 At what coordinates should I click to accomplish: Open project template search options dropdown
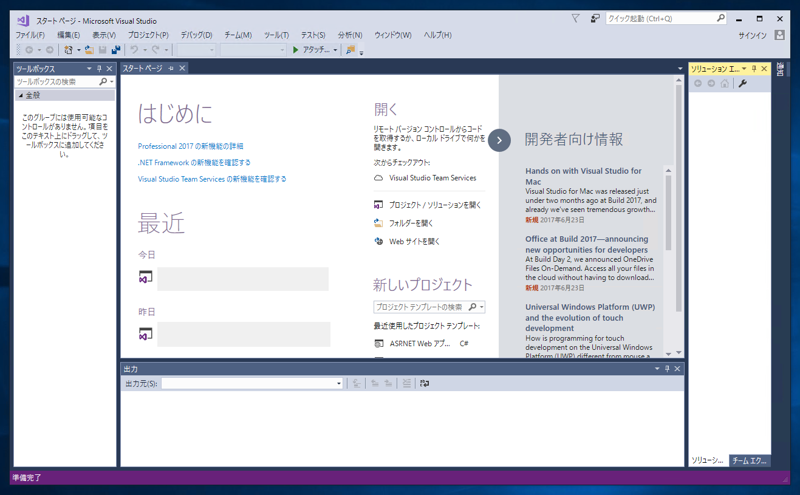pos(482,307)
